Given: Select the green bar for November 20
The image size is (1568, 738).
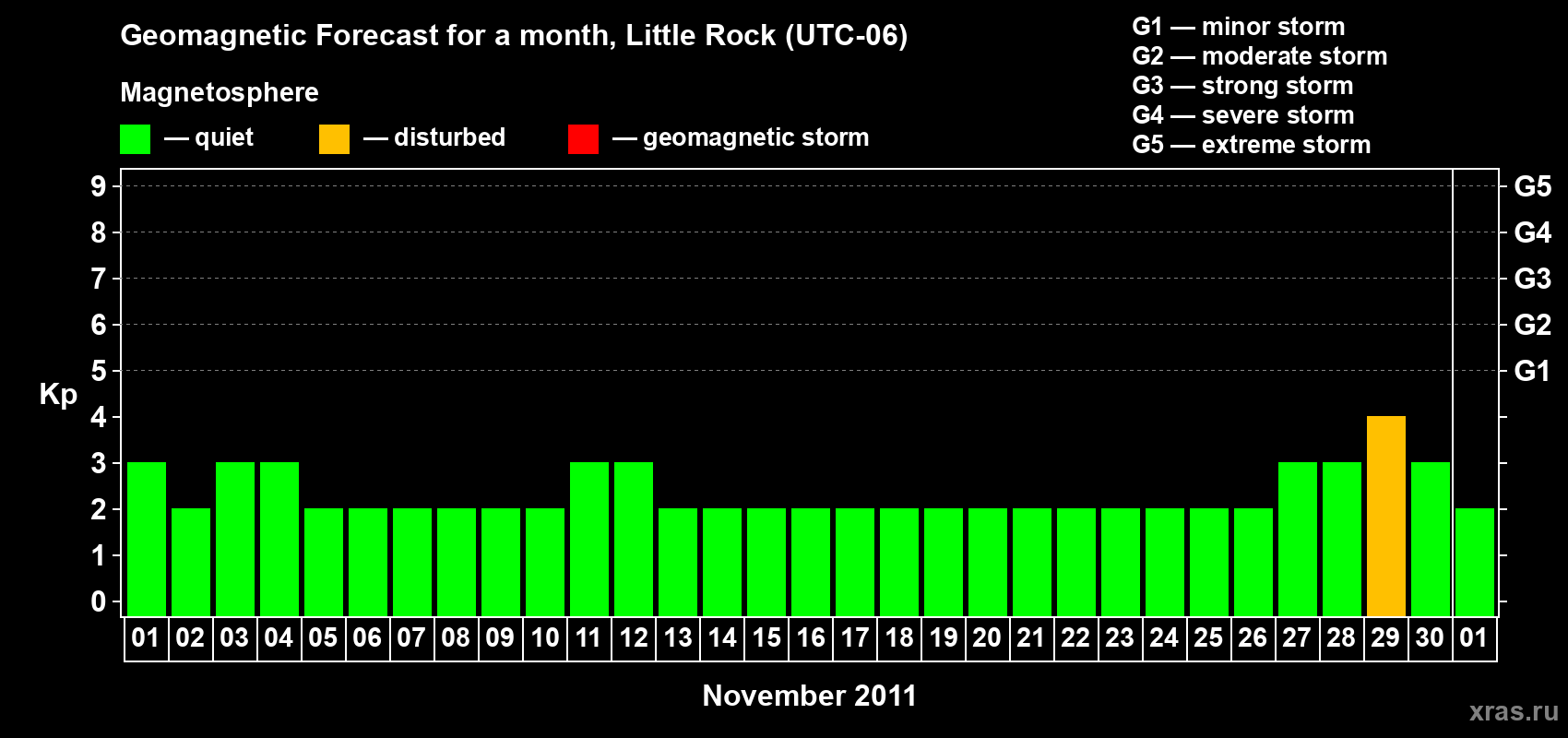Looking at the screenshot, I should (988, 562).
